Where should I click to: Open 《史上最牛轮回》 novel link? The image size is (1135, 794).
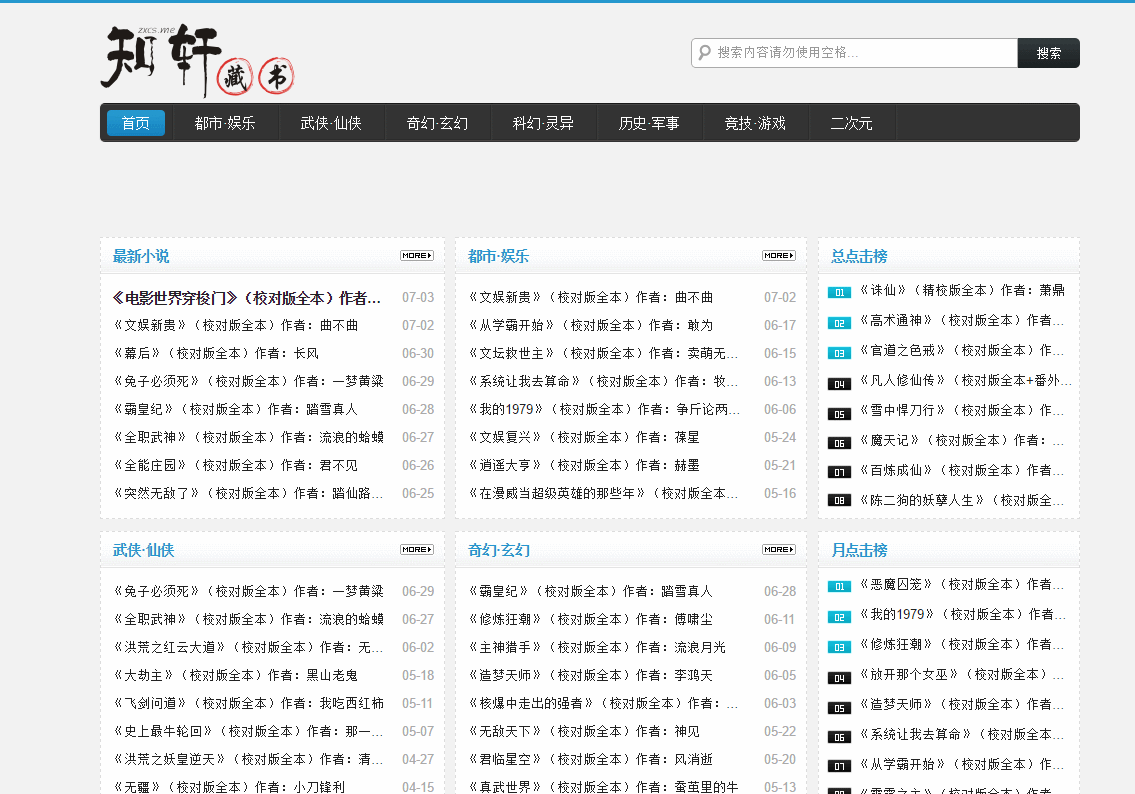248,732
